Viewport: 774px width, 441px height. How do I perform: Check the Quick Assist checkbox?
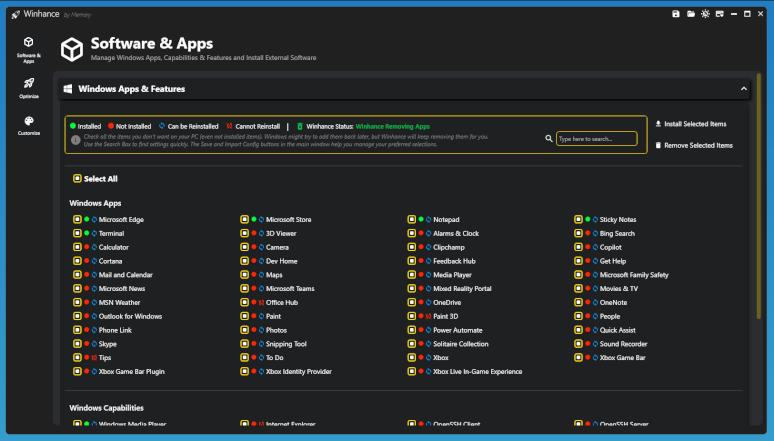point(578,330)
